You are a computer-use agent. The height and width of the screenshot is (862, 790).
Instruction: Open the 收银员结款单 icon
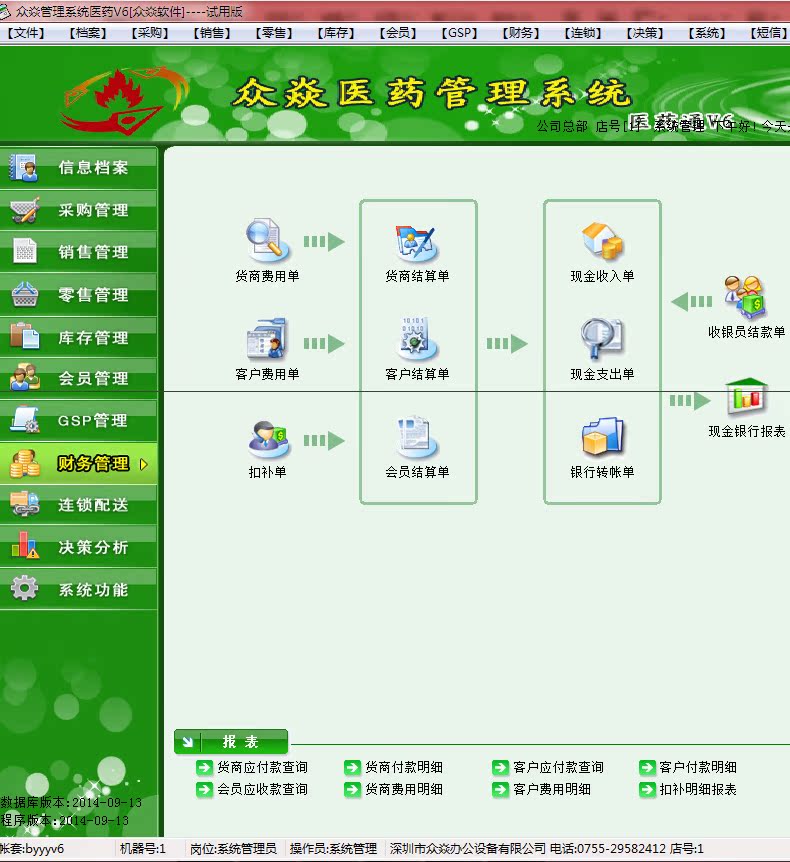(x=745, y=297)
